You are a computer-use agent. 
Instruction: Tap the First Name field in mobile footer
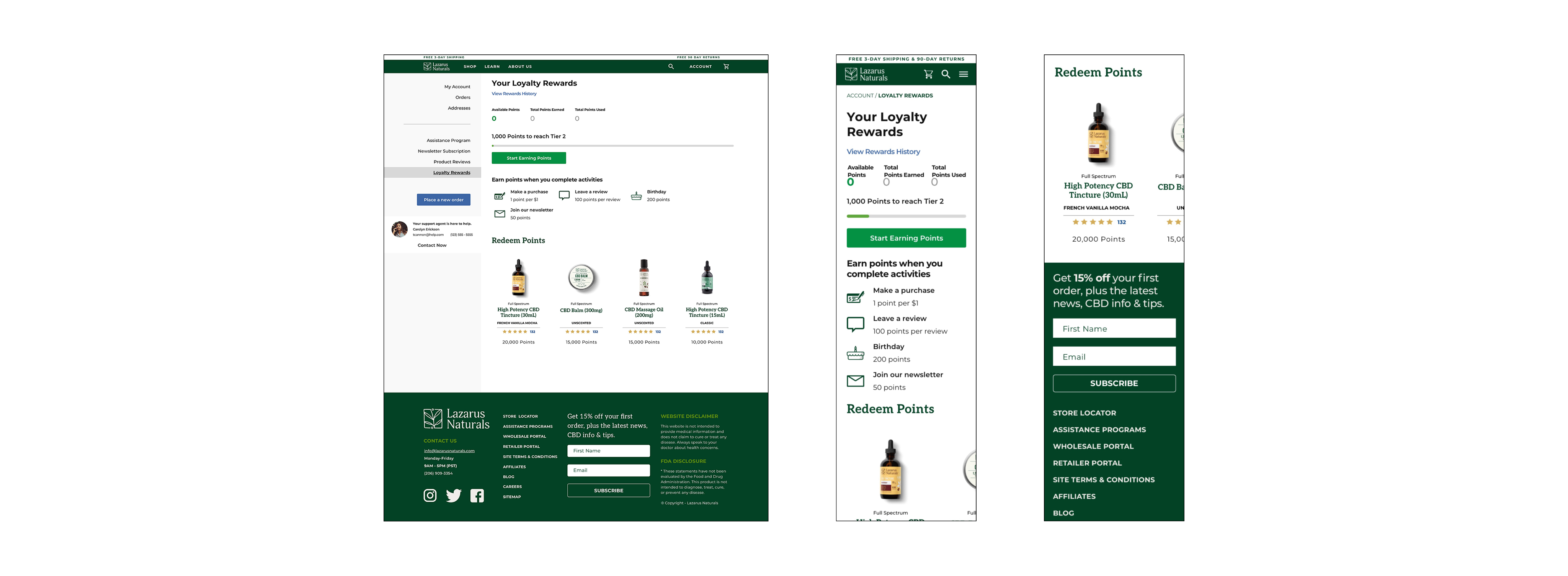click(x=1114, y=328)
